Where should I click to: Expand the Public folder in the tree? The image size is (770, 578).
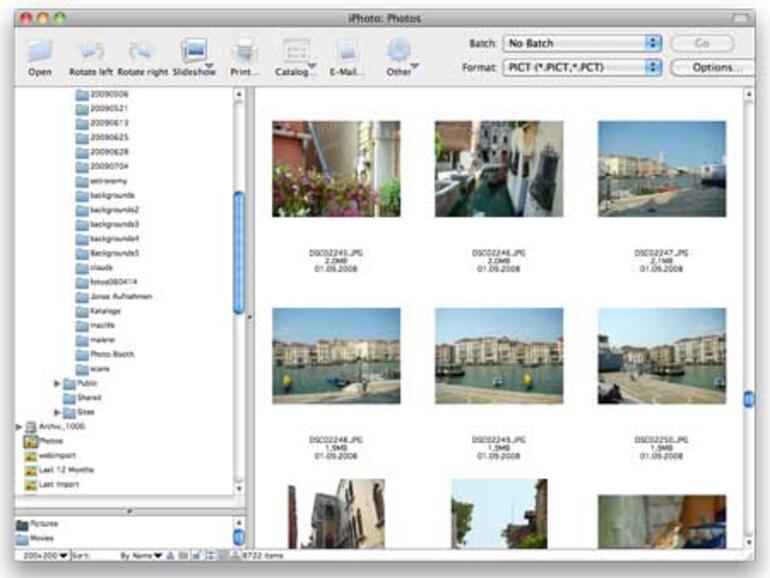tap(57, 383)
